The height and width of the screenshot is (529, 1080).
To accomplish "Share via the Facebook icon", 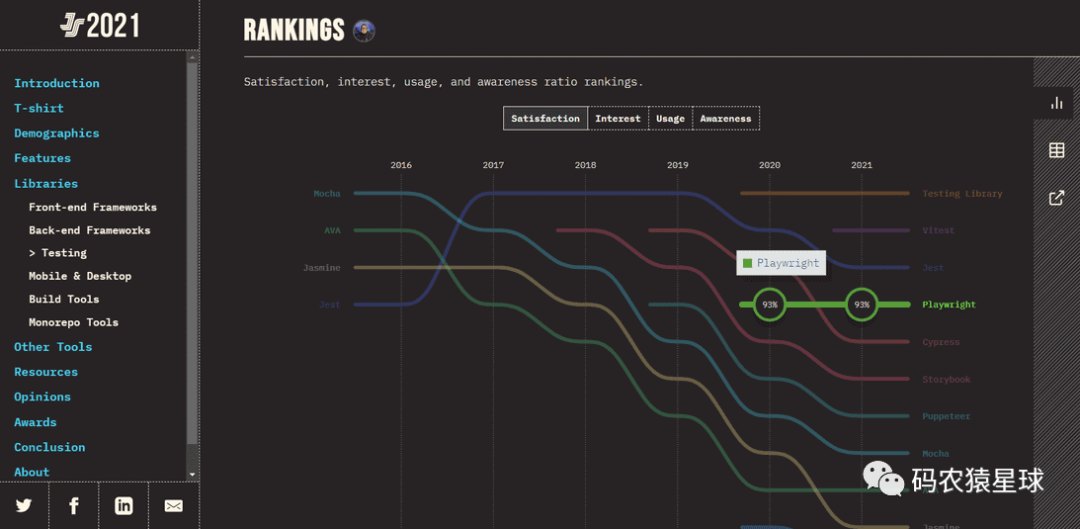I will pyautogui.click(x=74, y=506).
